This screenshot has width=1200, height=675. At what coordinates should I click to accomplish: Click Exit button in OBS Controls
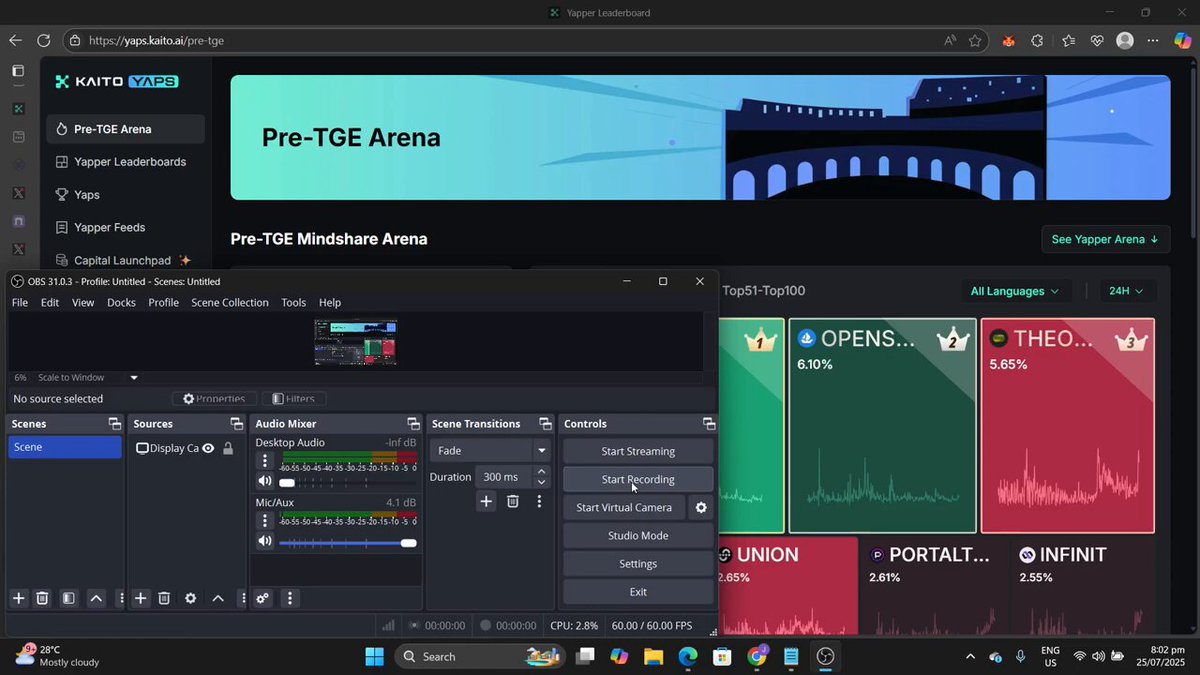(x=638, y=591)
